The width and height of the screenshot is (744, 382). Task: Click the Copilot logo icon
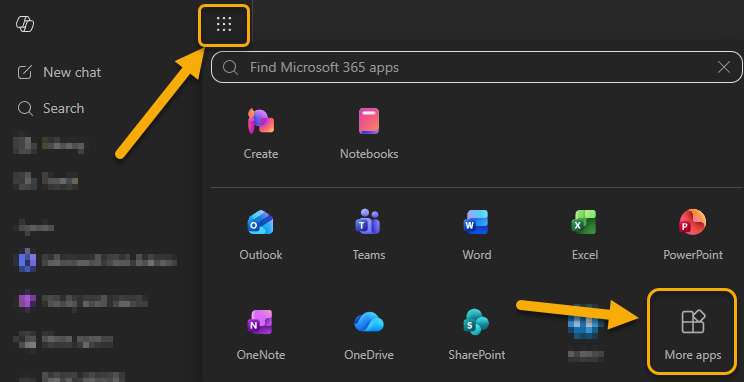click(x=25, y=24)
